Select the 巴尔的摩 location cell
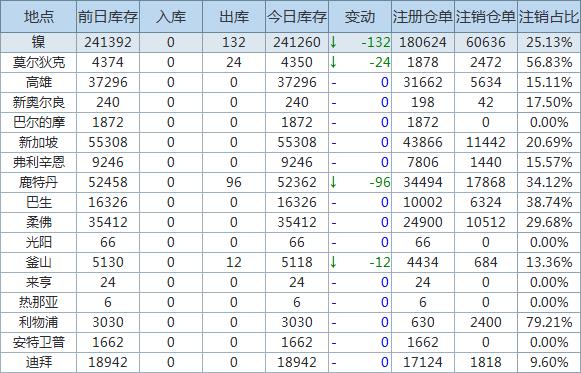 pos(39,122)
